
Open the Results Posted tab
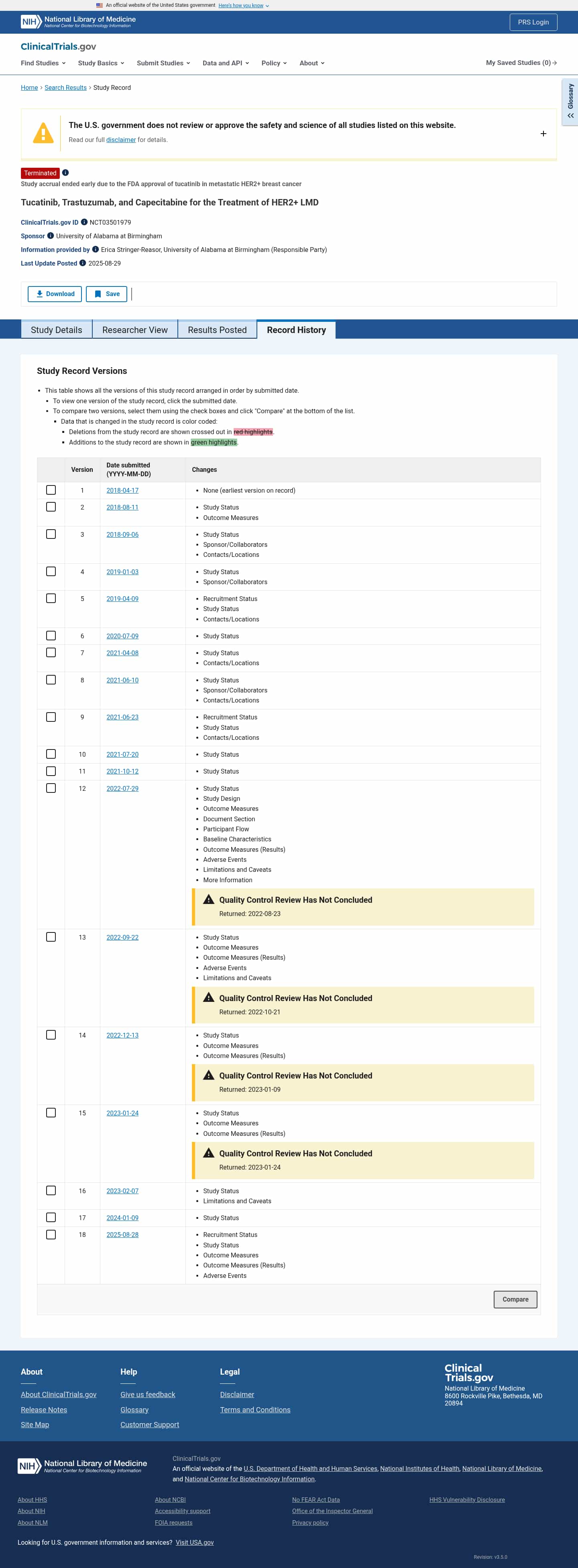pos(218,330)
